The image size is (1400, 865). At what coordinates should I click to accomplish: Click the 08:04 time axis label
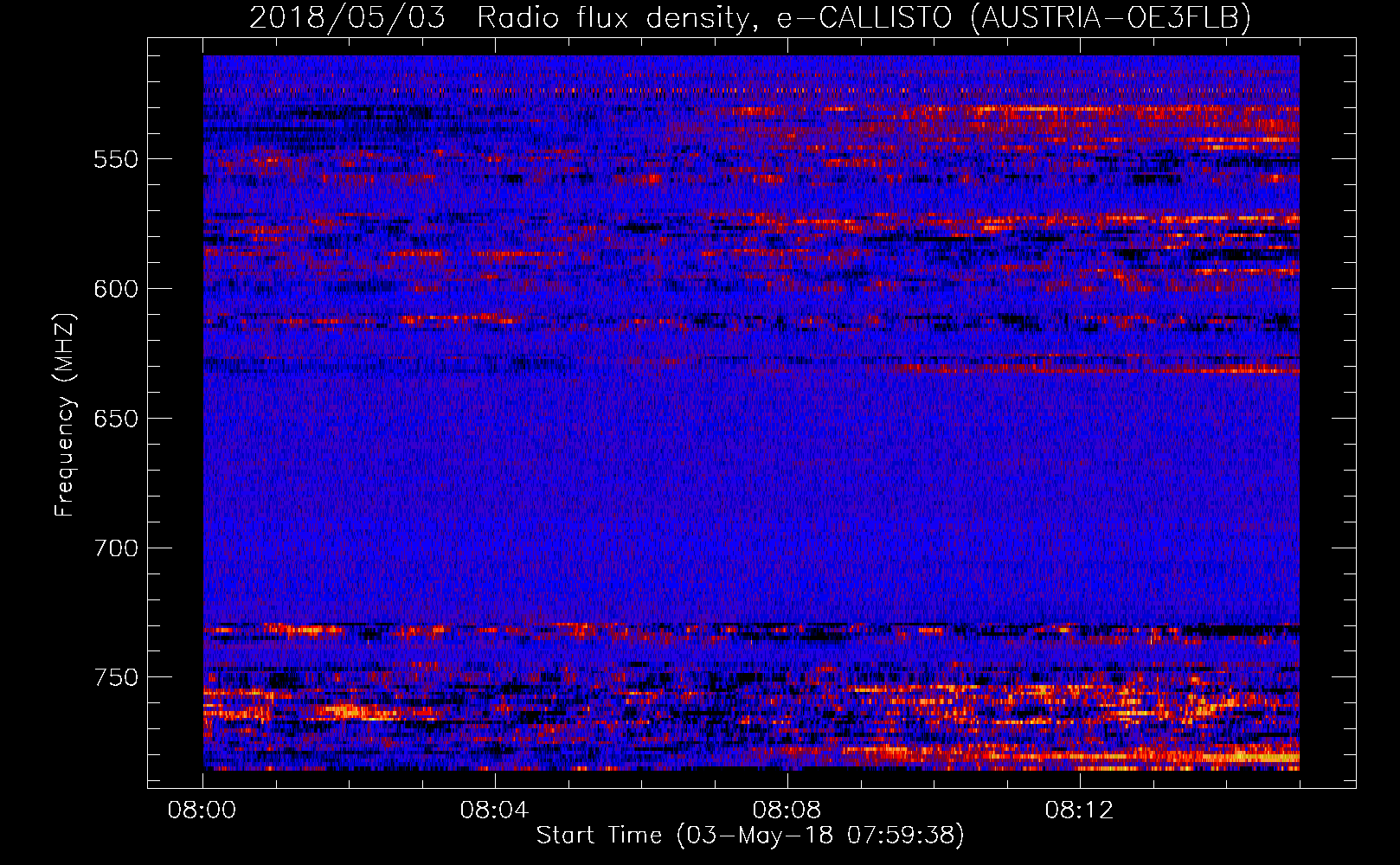click(494, 811)
